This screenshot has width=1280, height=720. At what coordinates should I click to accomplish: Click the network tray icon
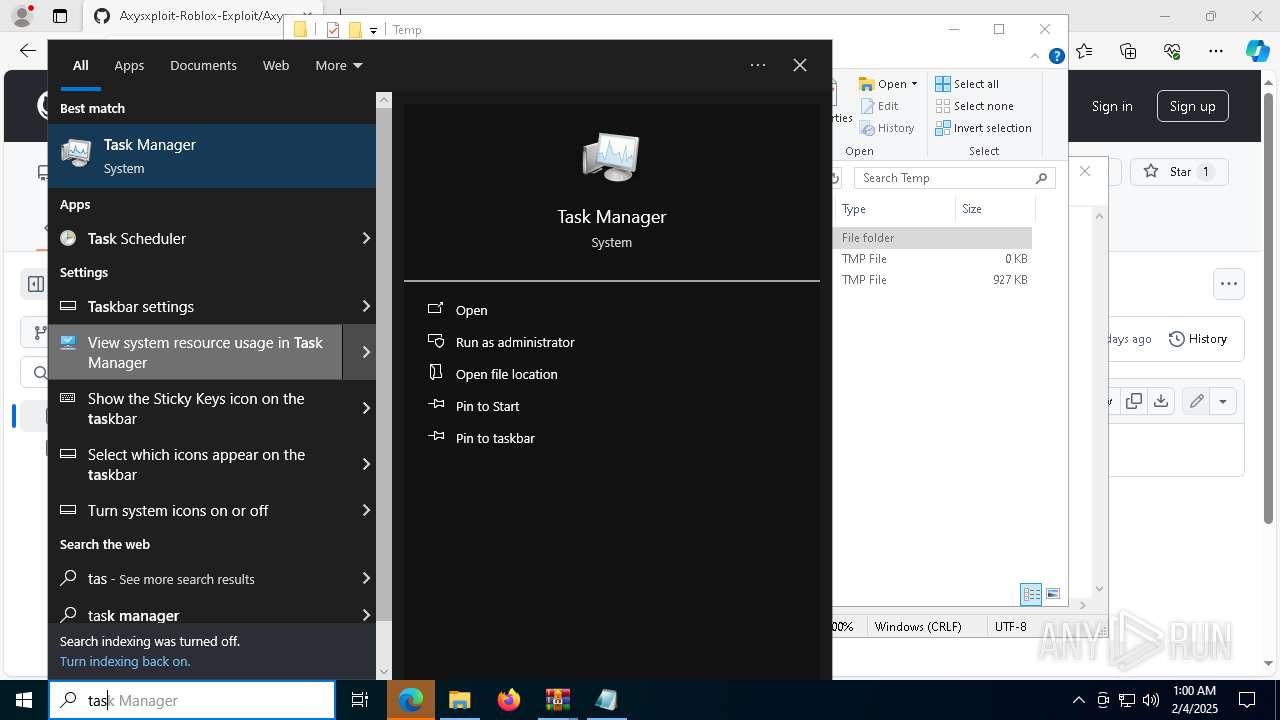coord(1127,700)
